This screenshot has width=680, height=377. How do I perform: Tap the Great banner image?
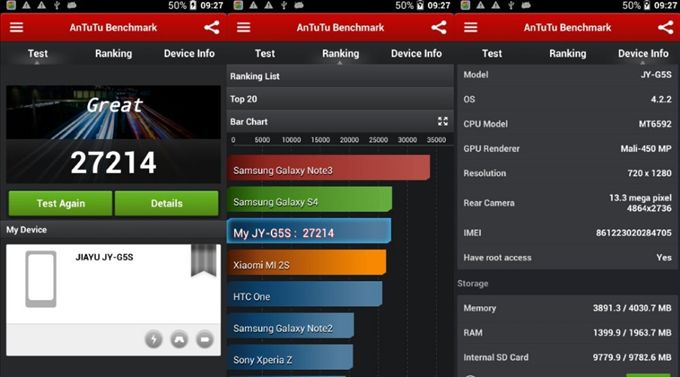[x=113, y=112]
